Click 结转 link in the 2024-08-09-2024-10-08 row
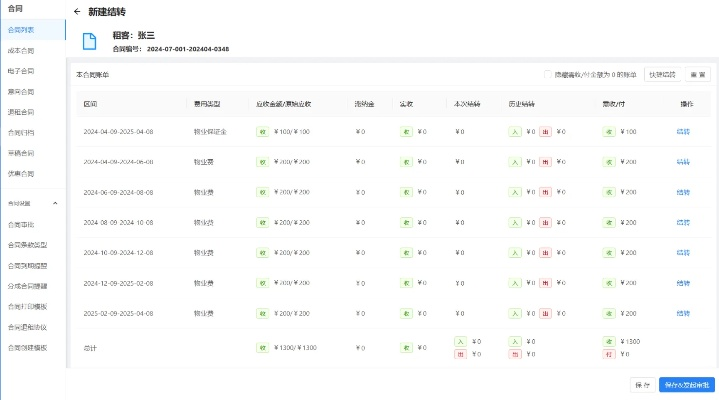This screenshot has height=400, width=719. pyautogui.click(x=684, y=223)
